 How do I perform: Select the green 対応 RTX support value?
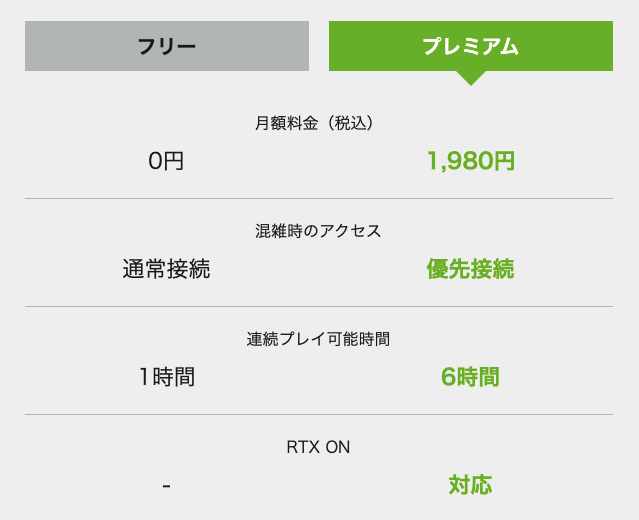[471, 485]
